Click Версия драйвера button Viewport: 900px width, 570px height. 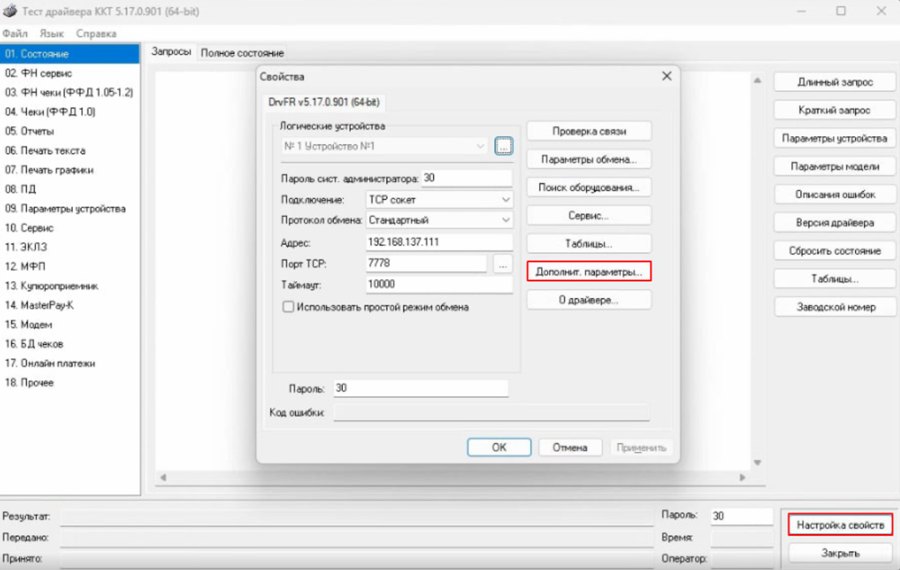pyautogui.click(x=835, y=223)
